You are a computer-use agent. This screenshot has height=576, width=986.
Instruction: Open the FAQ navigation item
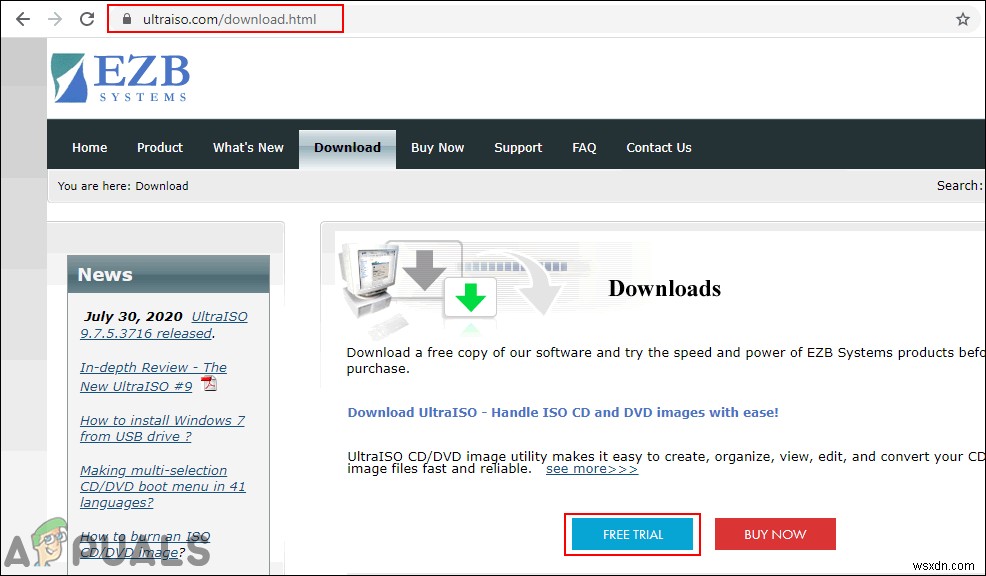pos(584,148)
